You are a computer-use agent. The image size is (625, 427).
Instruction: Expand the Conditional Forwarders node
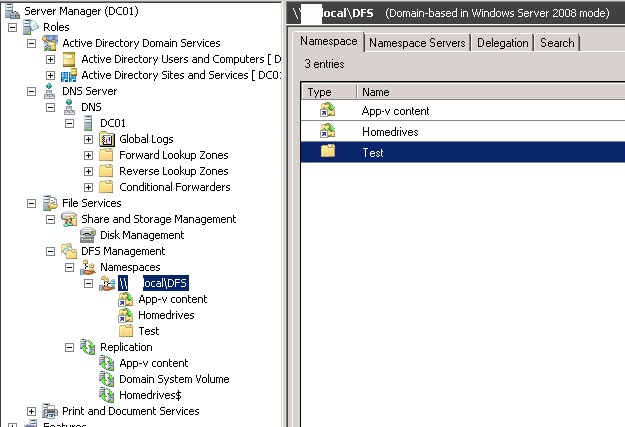tap(89, 187)
